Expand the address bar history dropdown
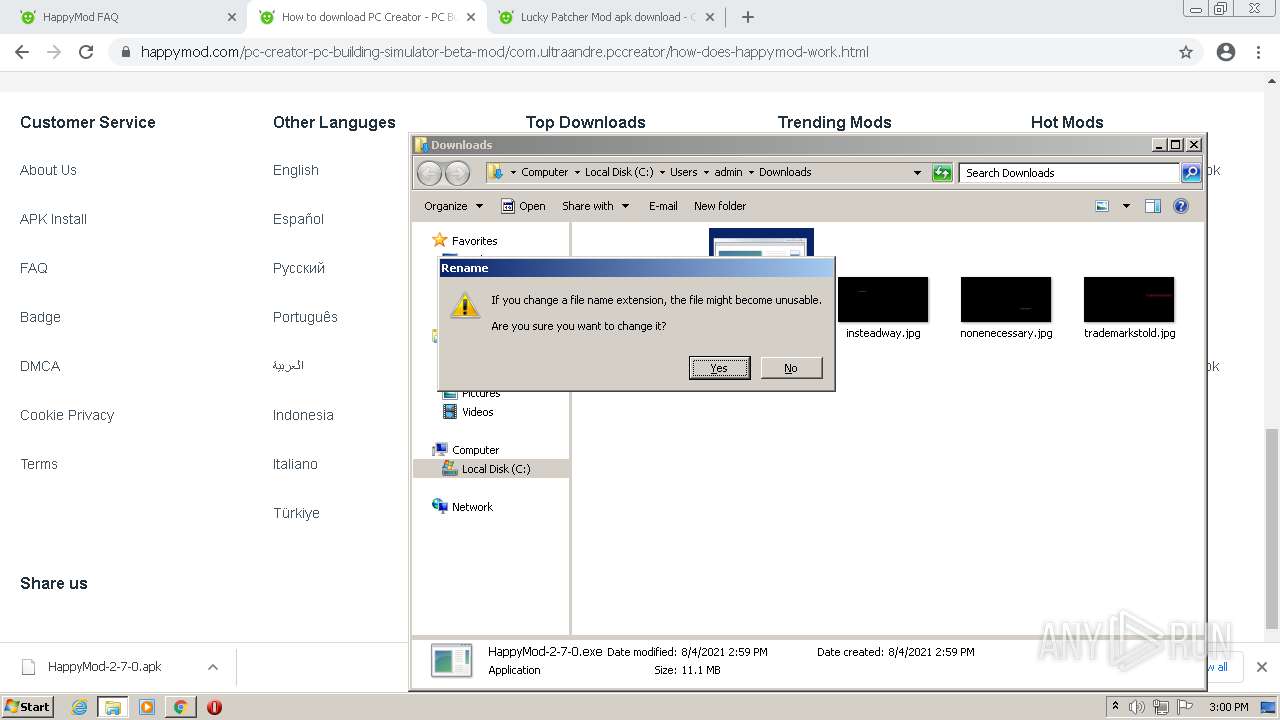The height and width of the screenshot is (720, 1280). pyautogui.click(x=917, y=173)
